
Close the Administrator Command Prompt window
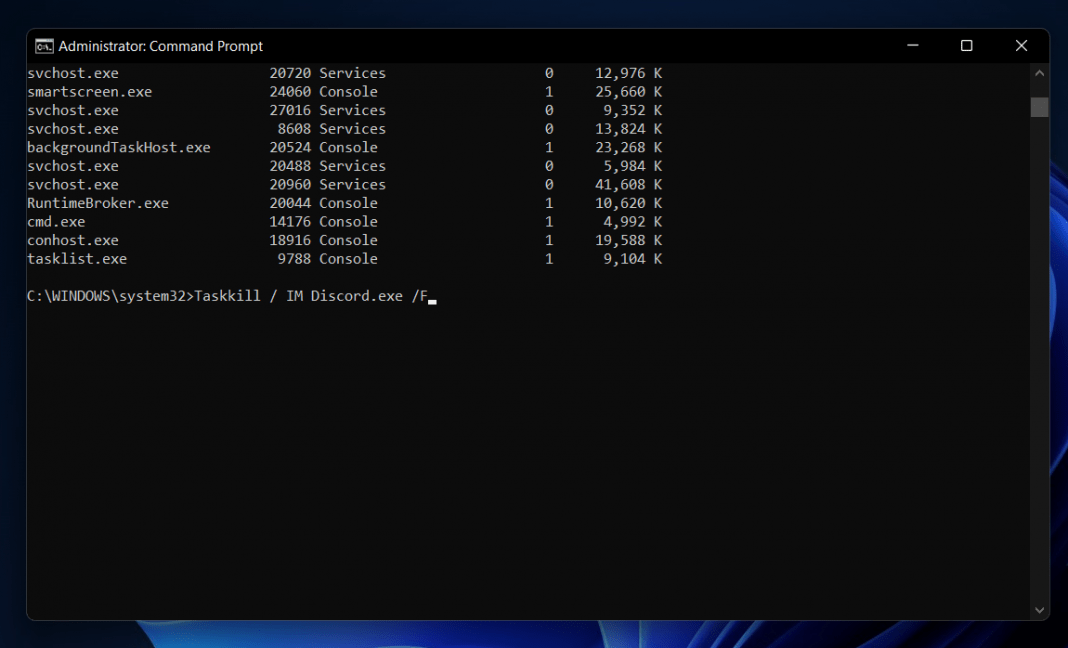point(1021,46)
